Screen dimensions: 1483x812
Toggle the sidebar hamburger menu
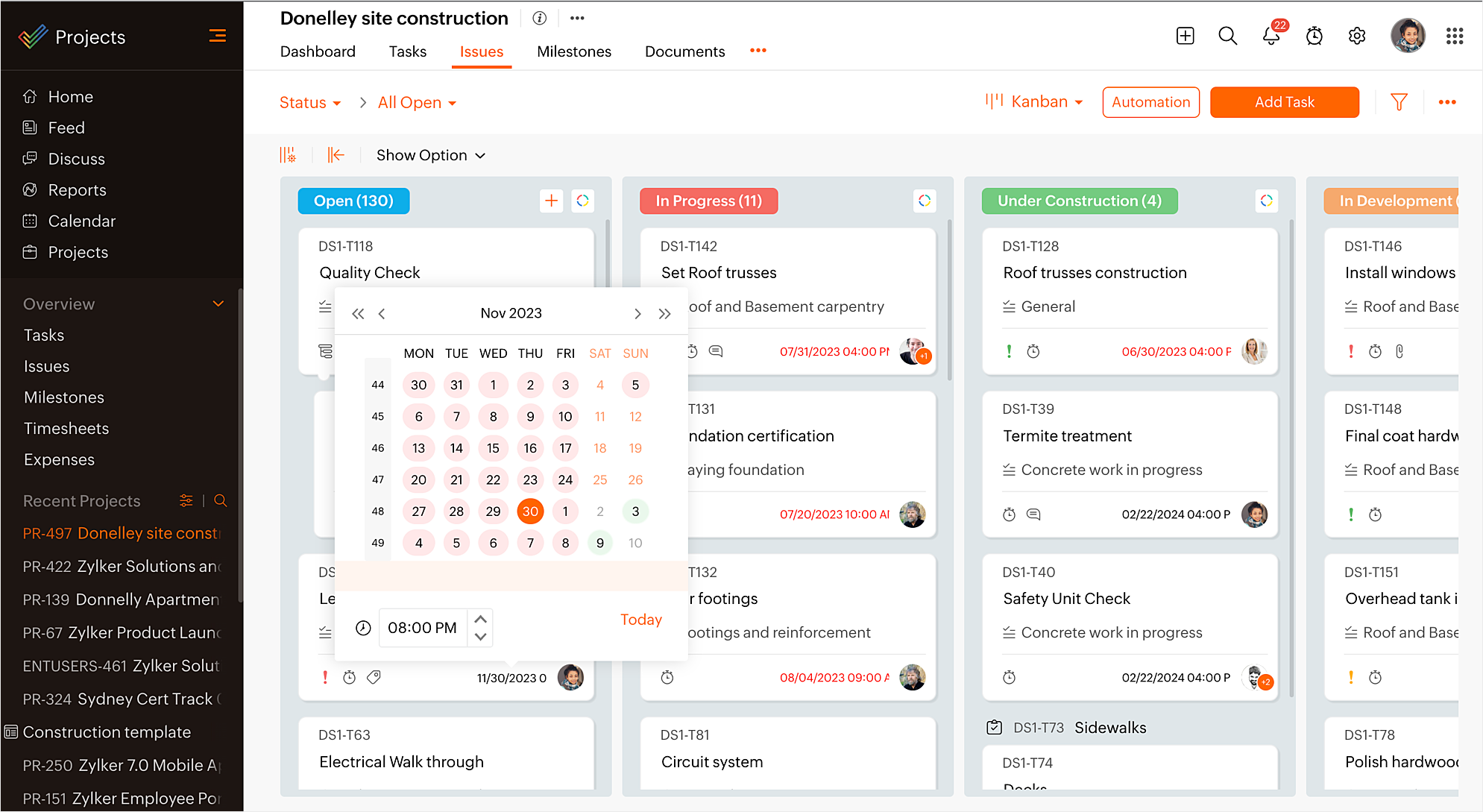217,36
